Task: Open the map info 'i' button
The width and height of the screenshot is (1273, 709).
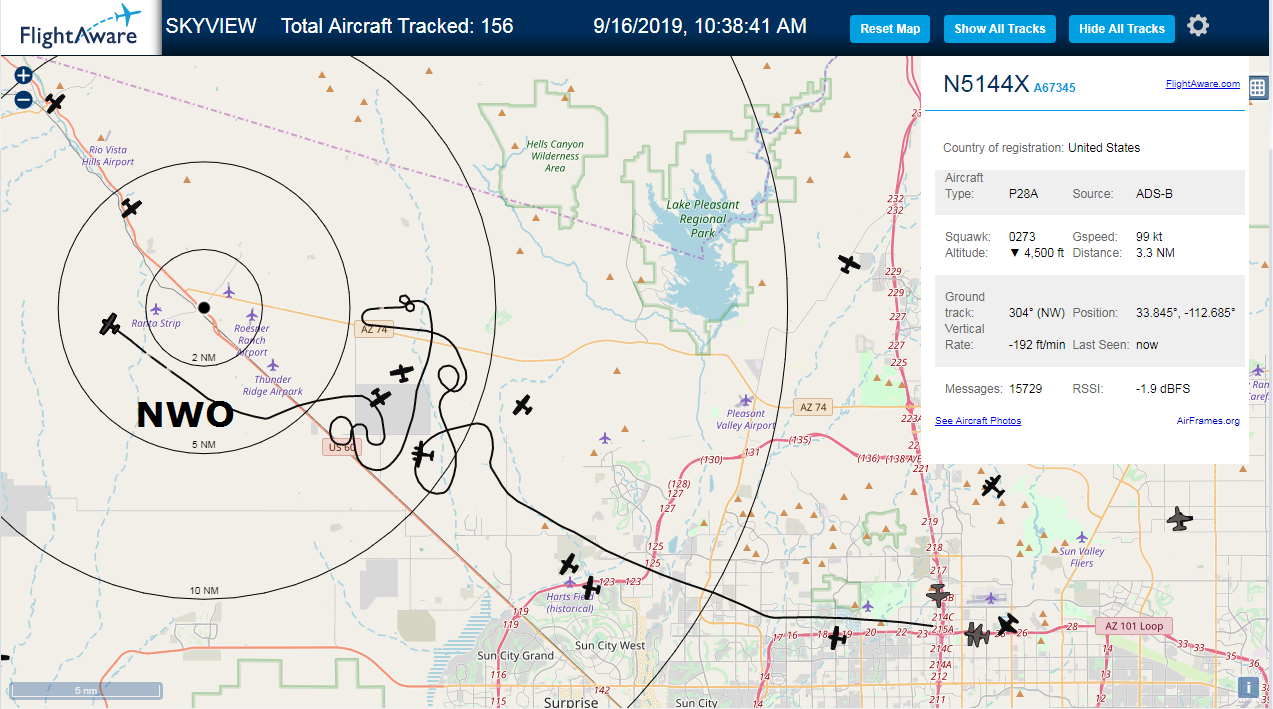Action: (1248, 687)
